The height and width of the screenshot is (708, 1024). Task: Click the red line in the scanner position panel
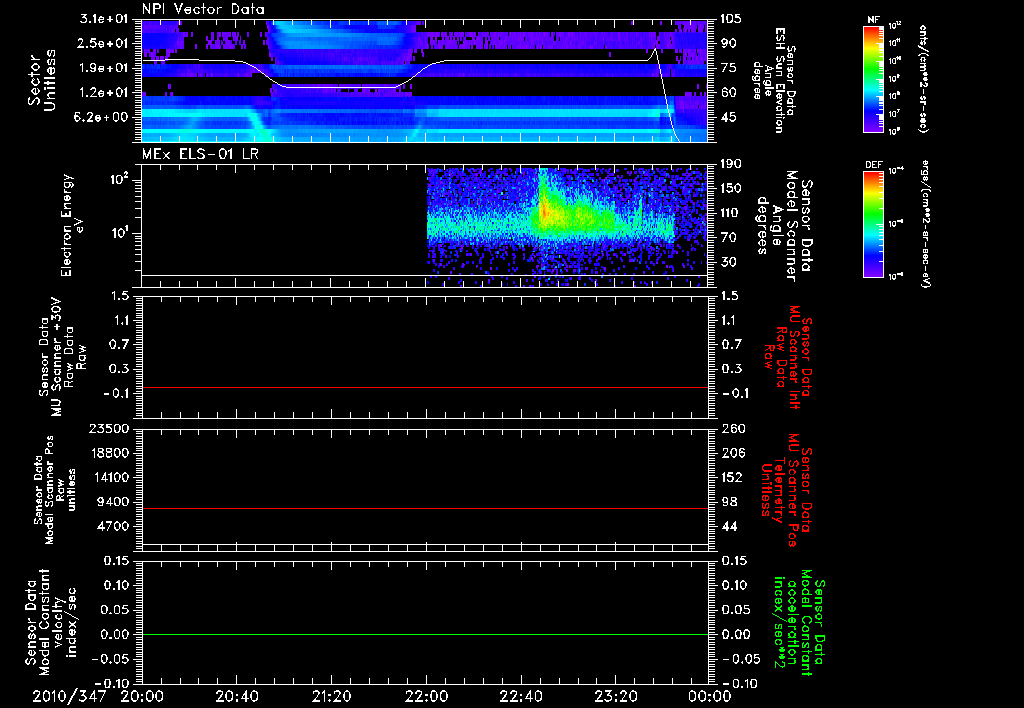tap(425, 508)
